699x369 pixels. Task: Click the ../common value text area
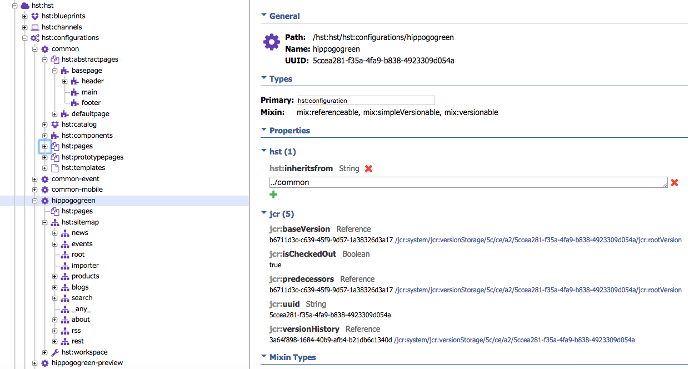point(468,182)
